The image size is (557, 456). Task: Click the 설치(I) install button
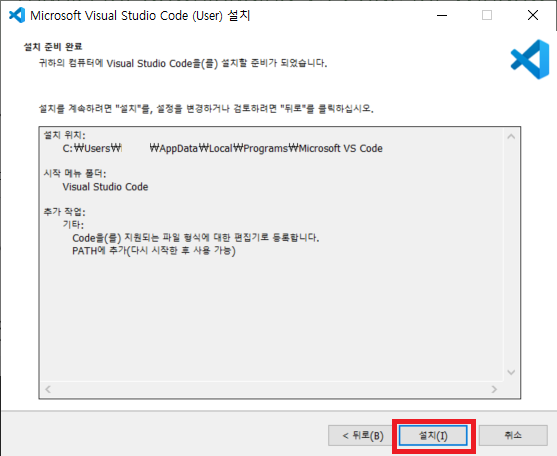[x=433, y=435]
